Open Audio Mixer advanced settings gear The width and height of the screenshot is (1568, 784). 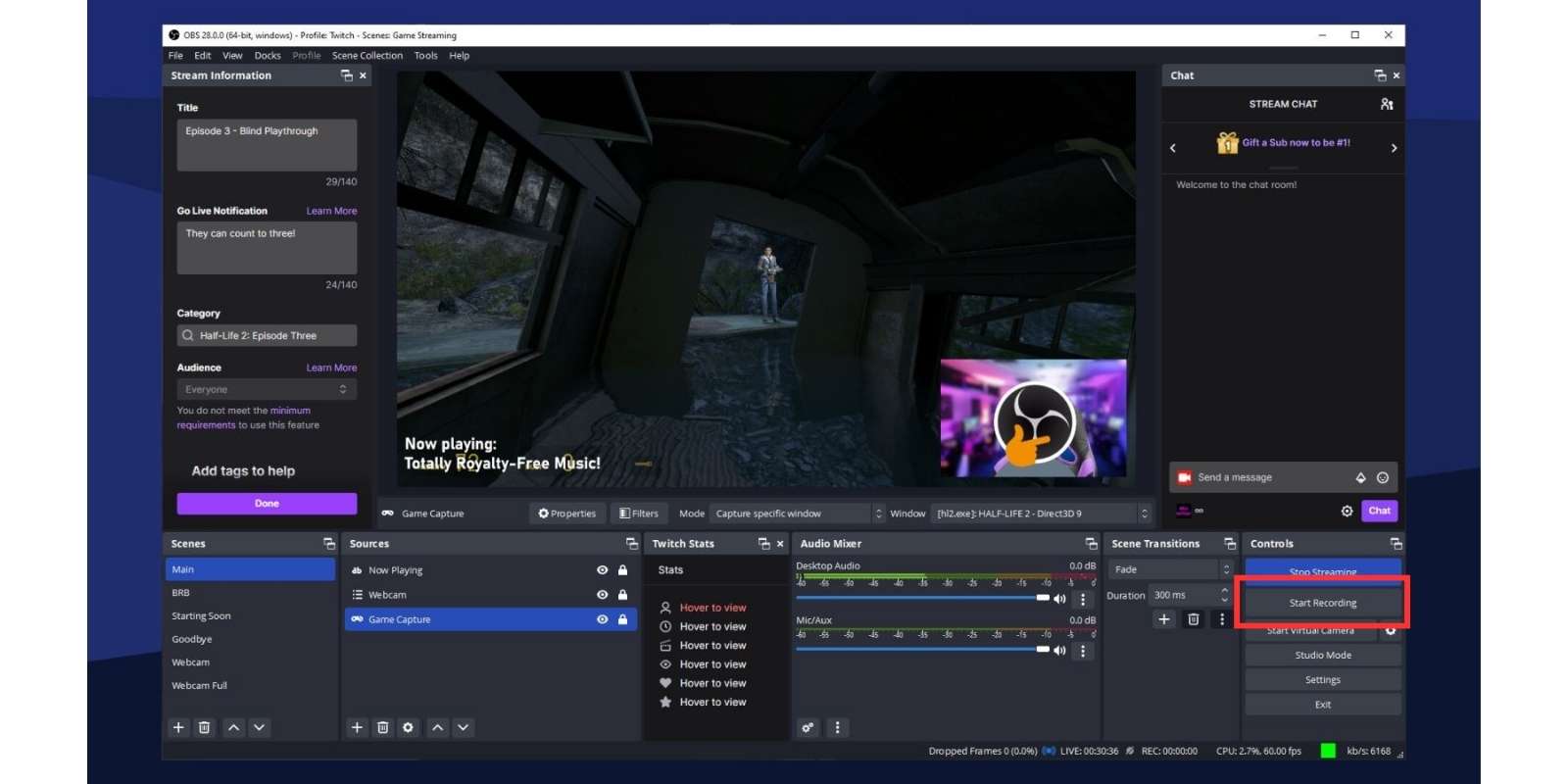point(808,727)
